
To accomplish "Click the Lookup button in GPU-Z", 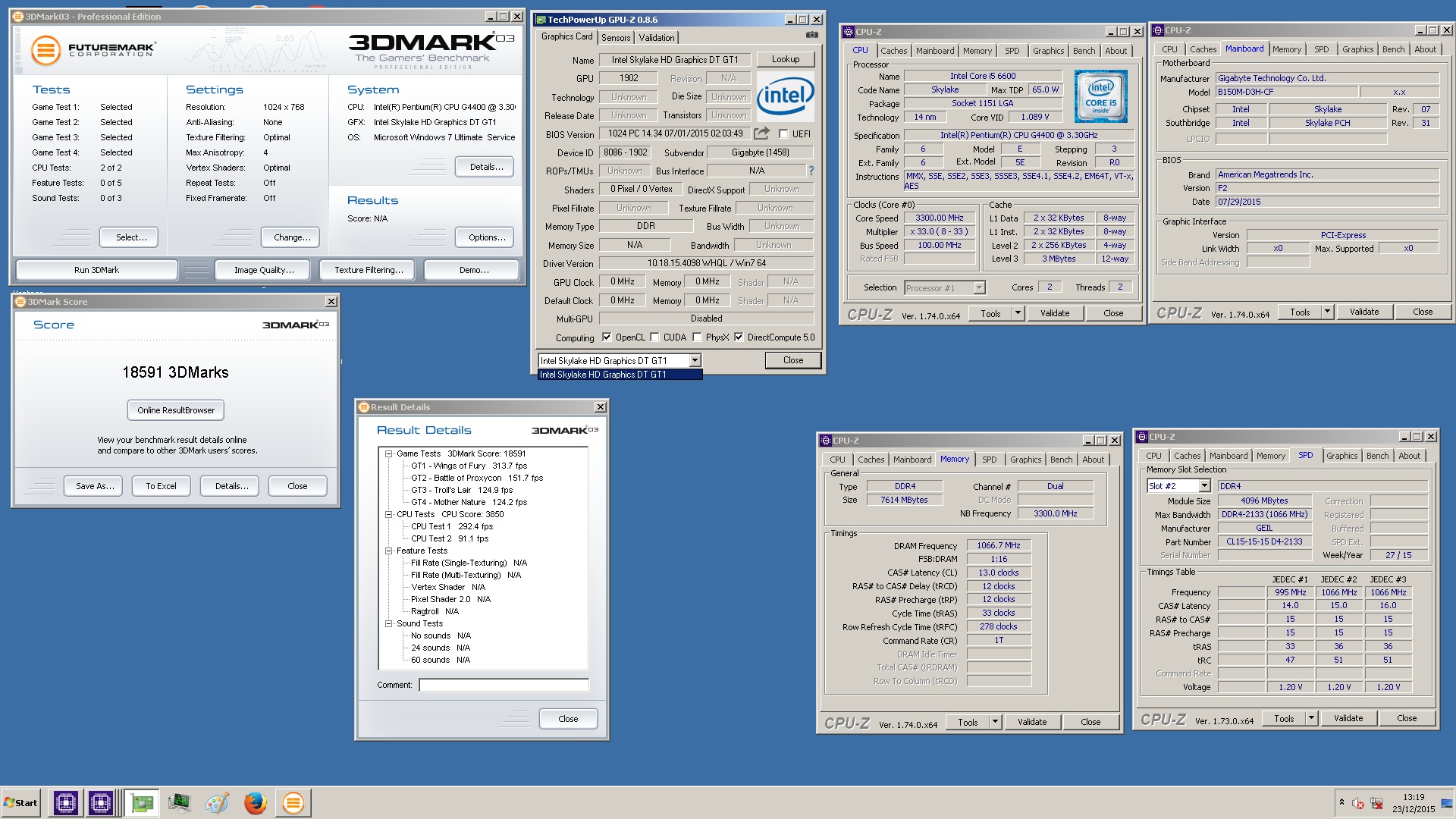I will click(785, 59).
